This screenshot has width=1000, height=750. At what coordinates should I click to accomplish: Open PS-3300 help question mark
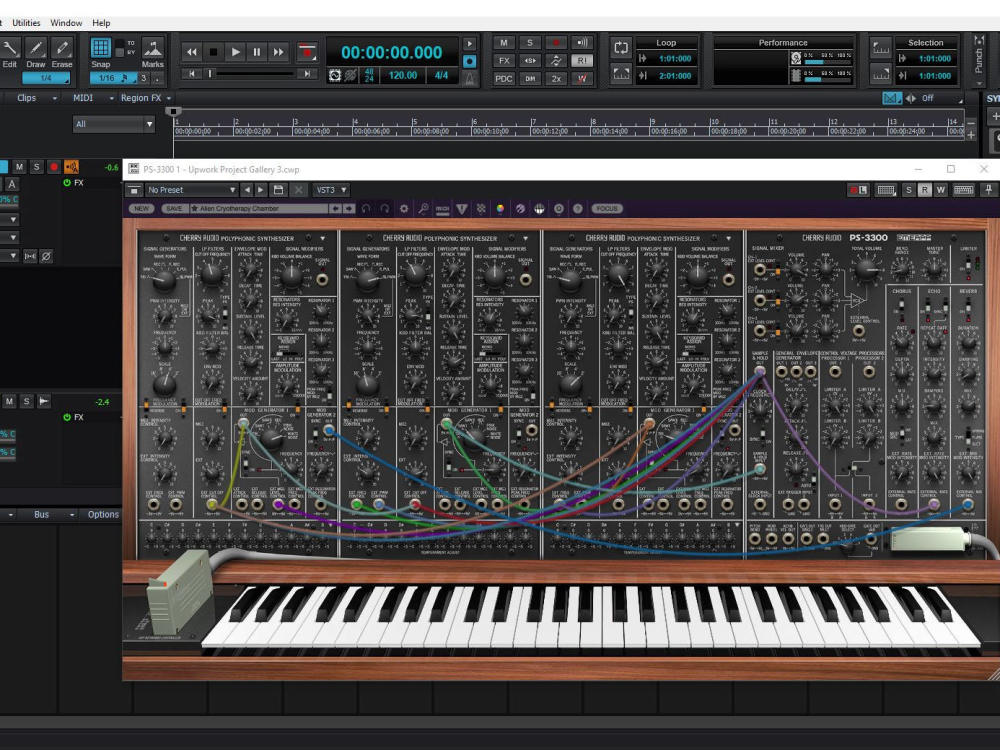click(578, 209)
